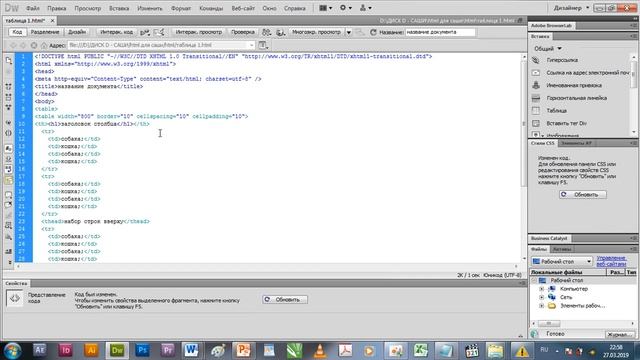Click the Таблица icon in the Insert panel
The image size is (640, 360).
point(536,111)
